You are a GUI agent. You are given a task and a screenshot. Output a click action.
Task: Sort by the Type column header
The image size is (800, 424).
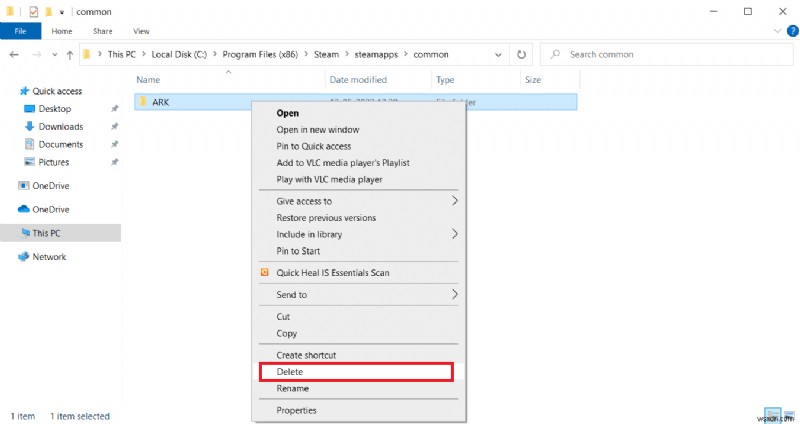[445, 80]
